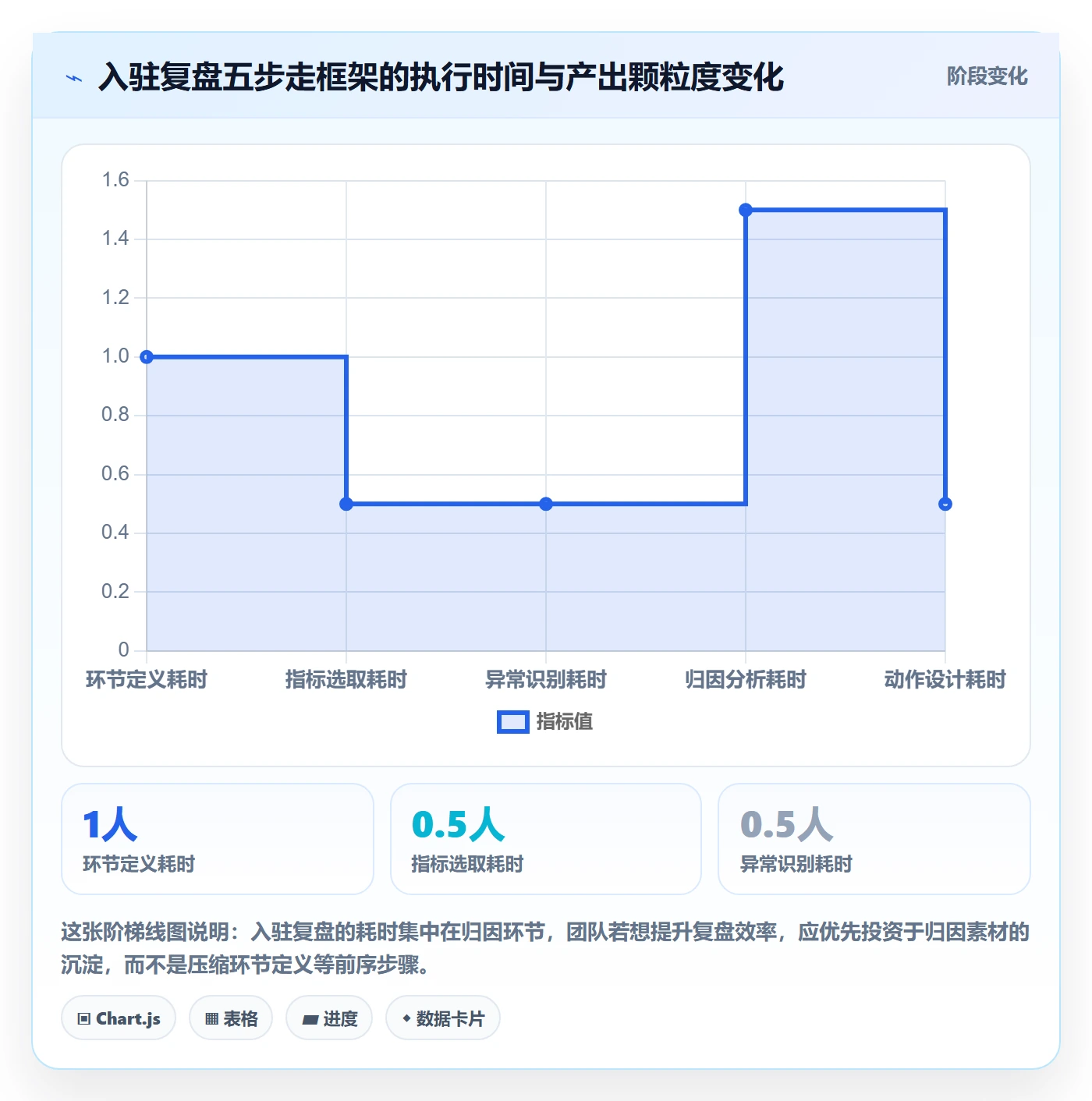Click the 动作设计耗时 x-axis label
1092x1101 pixels.
pos(945,680)
